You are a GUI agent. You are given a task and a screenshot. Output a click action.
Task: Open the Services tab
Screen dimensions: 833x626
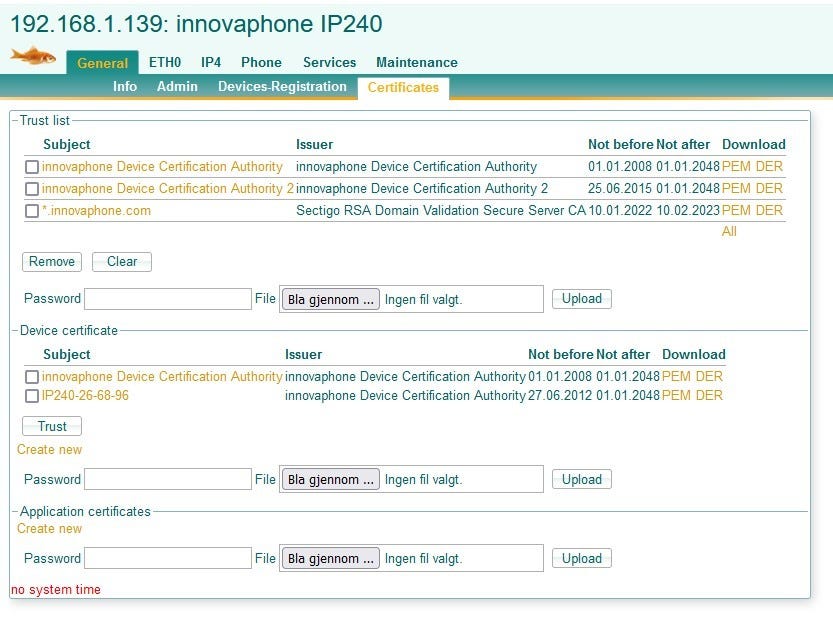pyautogui.click(x=329, y=62)
